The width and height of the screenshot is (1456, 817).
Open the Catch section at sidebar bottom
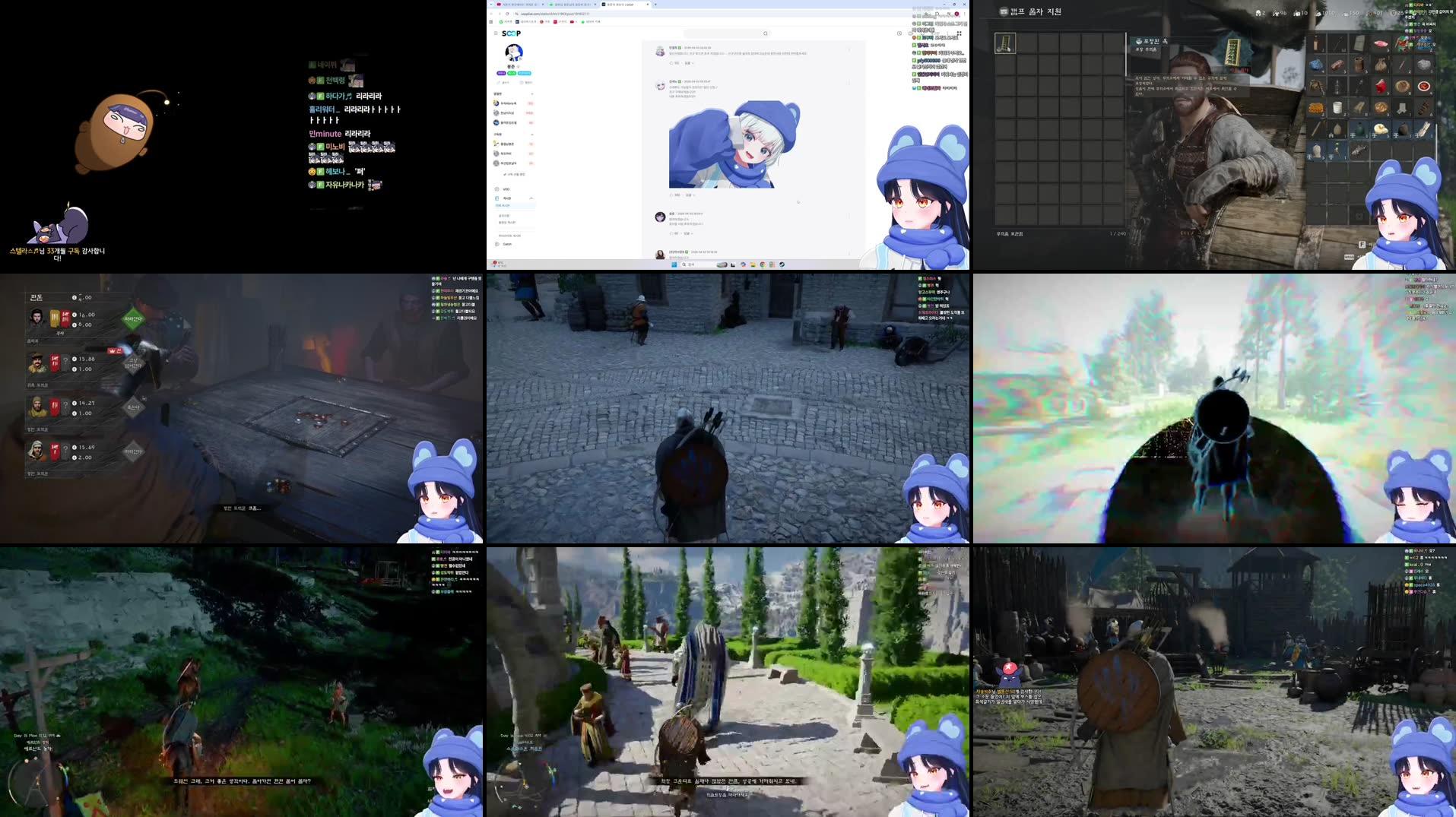(508, 244)
